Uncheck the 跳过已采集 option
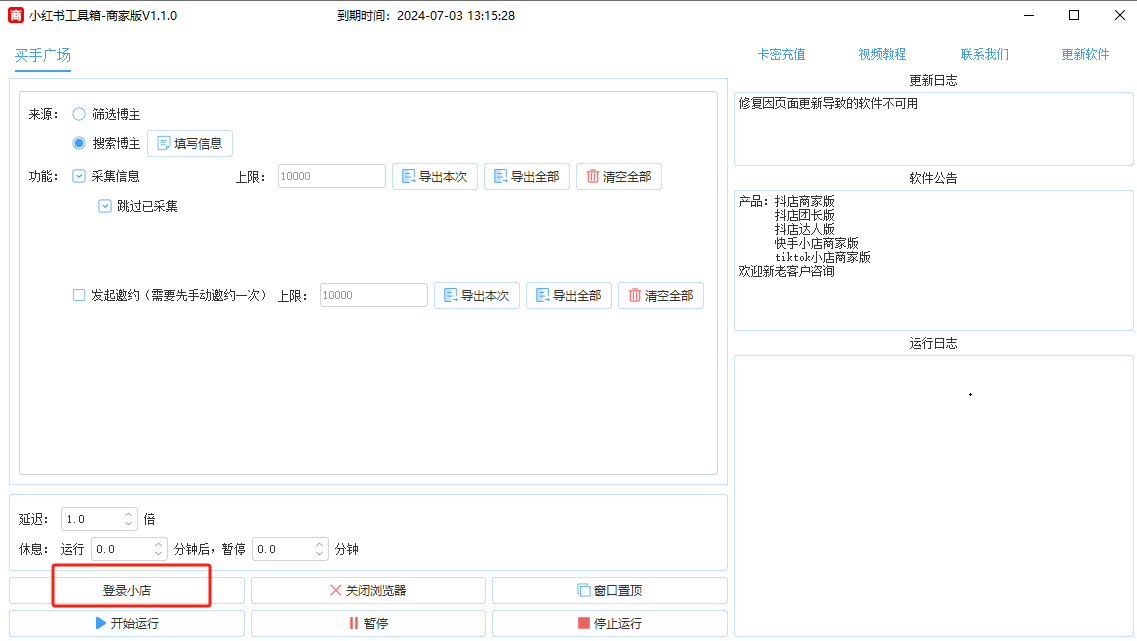The width and height of the screenshot is (1137, 641). [x=104, y=205]
